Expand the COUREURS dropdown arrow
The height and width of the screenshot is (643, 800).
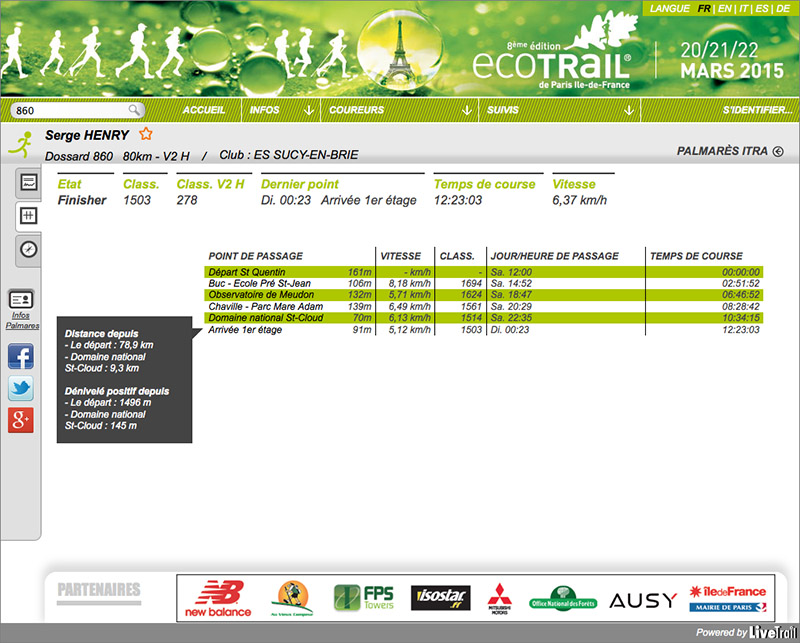click(x=463, y=110)
